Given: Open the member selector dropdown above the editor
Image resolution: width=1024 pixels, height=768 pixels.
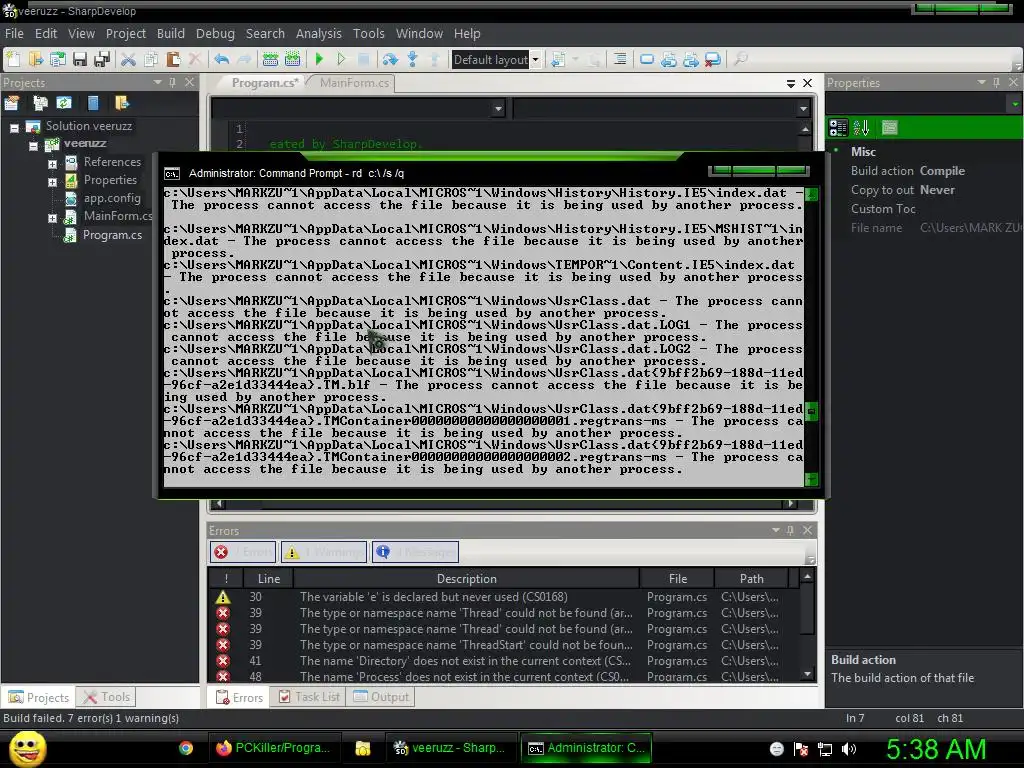Looking at the screenshot, I should coord(803,108).
